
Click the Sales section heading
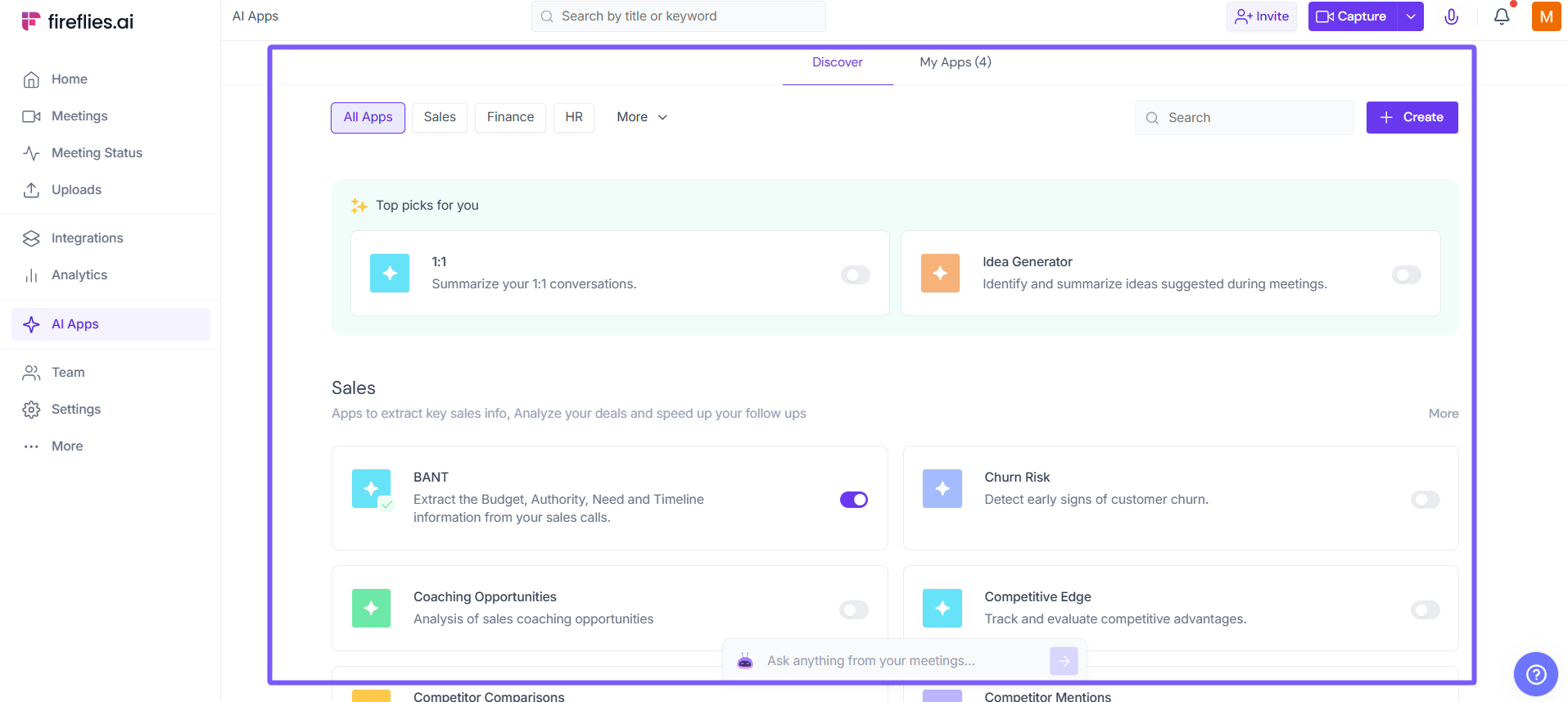point(354,388)
